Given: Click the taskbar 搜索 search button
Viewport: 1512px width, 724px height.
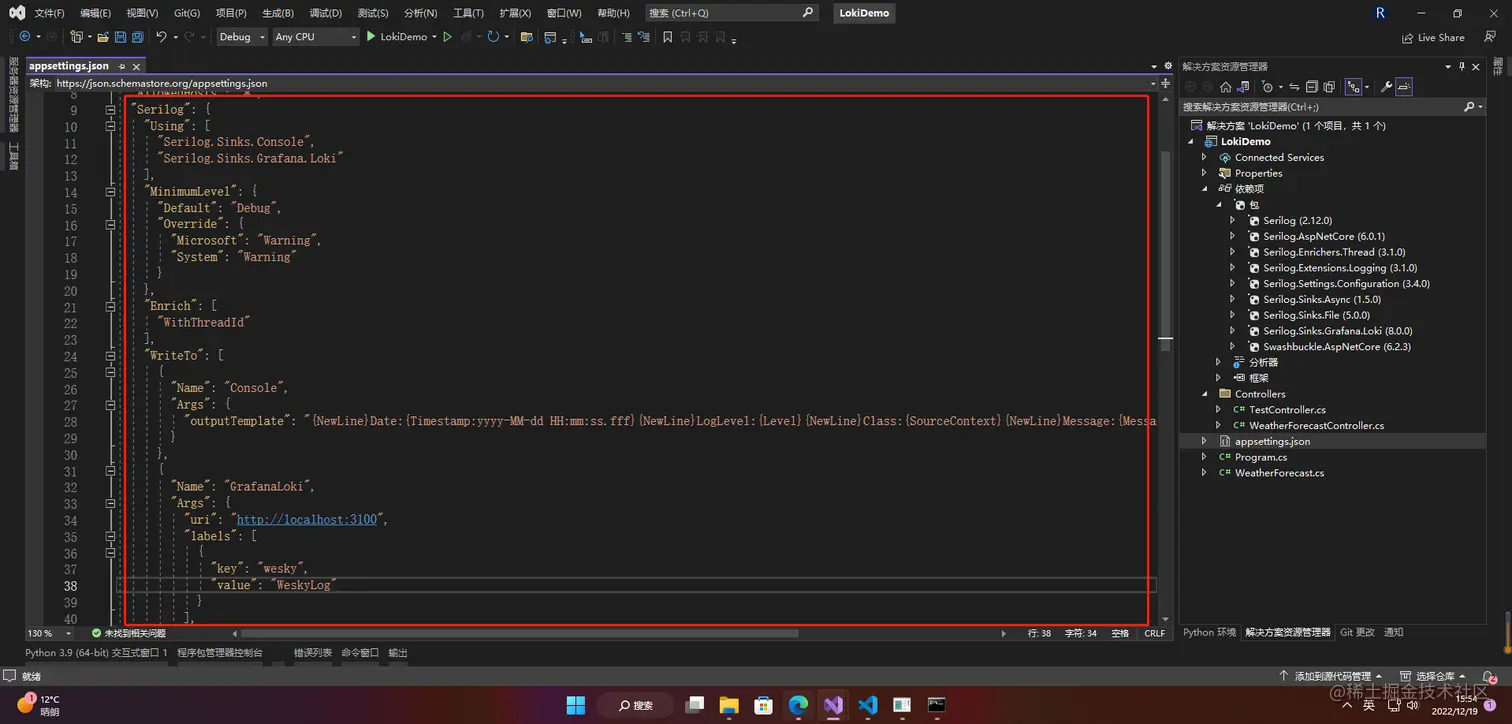Looking at the screenshot, I should 636,705.
